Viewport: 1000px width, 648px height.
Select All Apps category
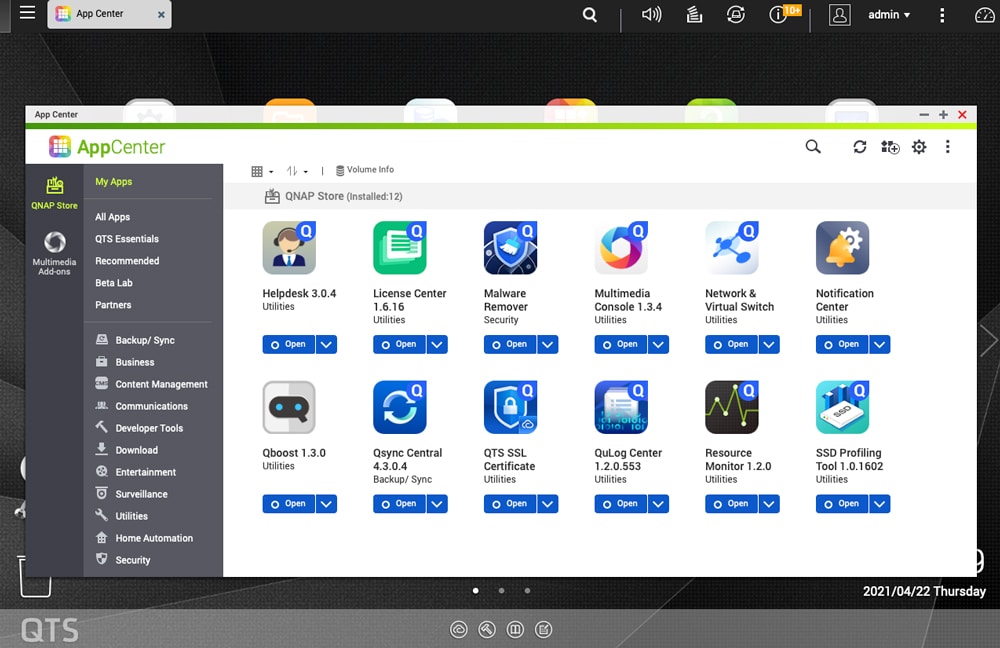click(x=112, y=217)
